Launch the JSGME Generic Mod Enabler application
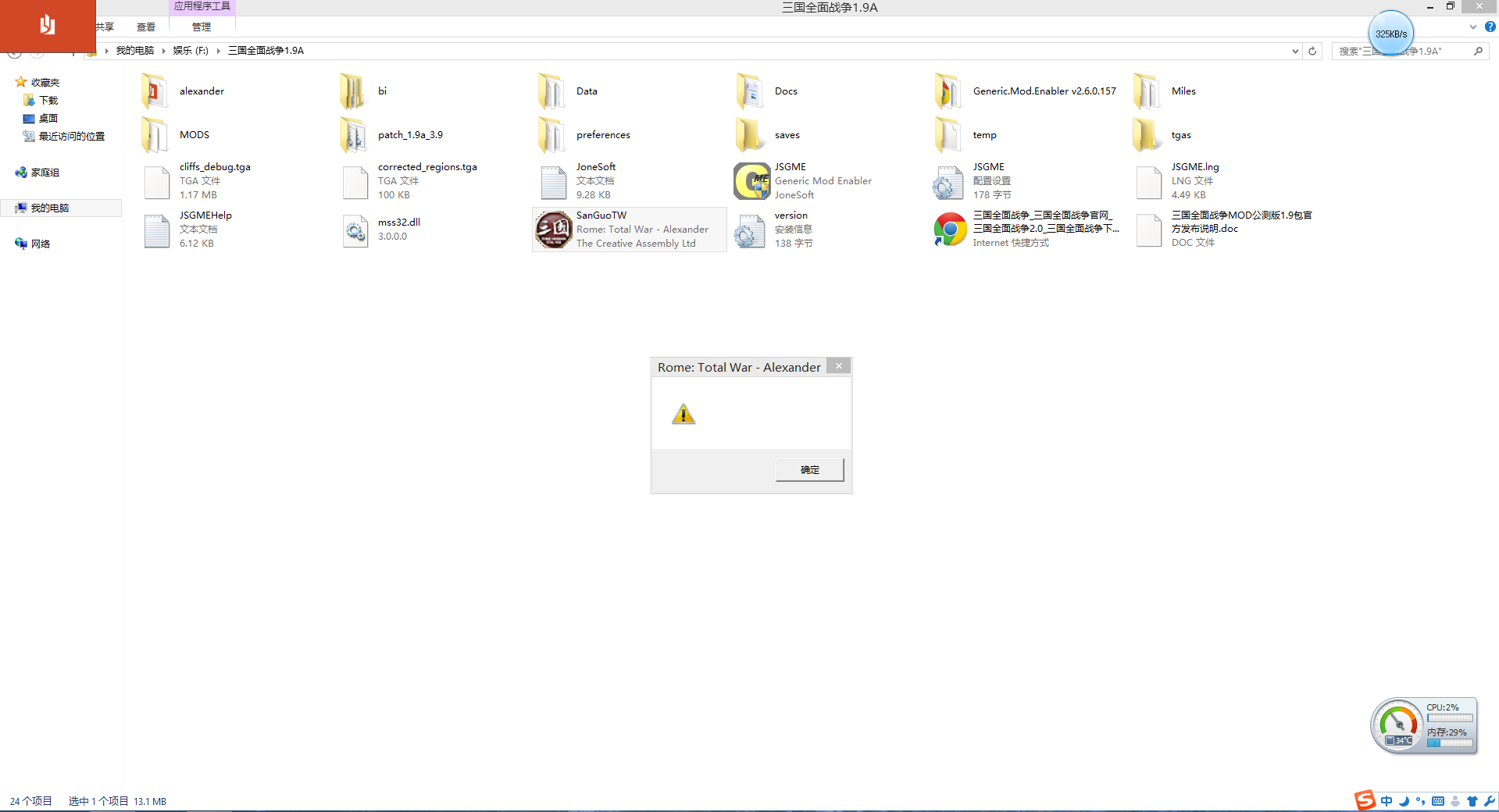This screenshot has width=1499, height=812. [x=751, y=181]
